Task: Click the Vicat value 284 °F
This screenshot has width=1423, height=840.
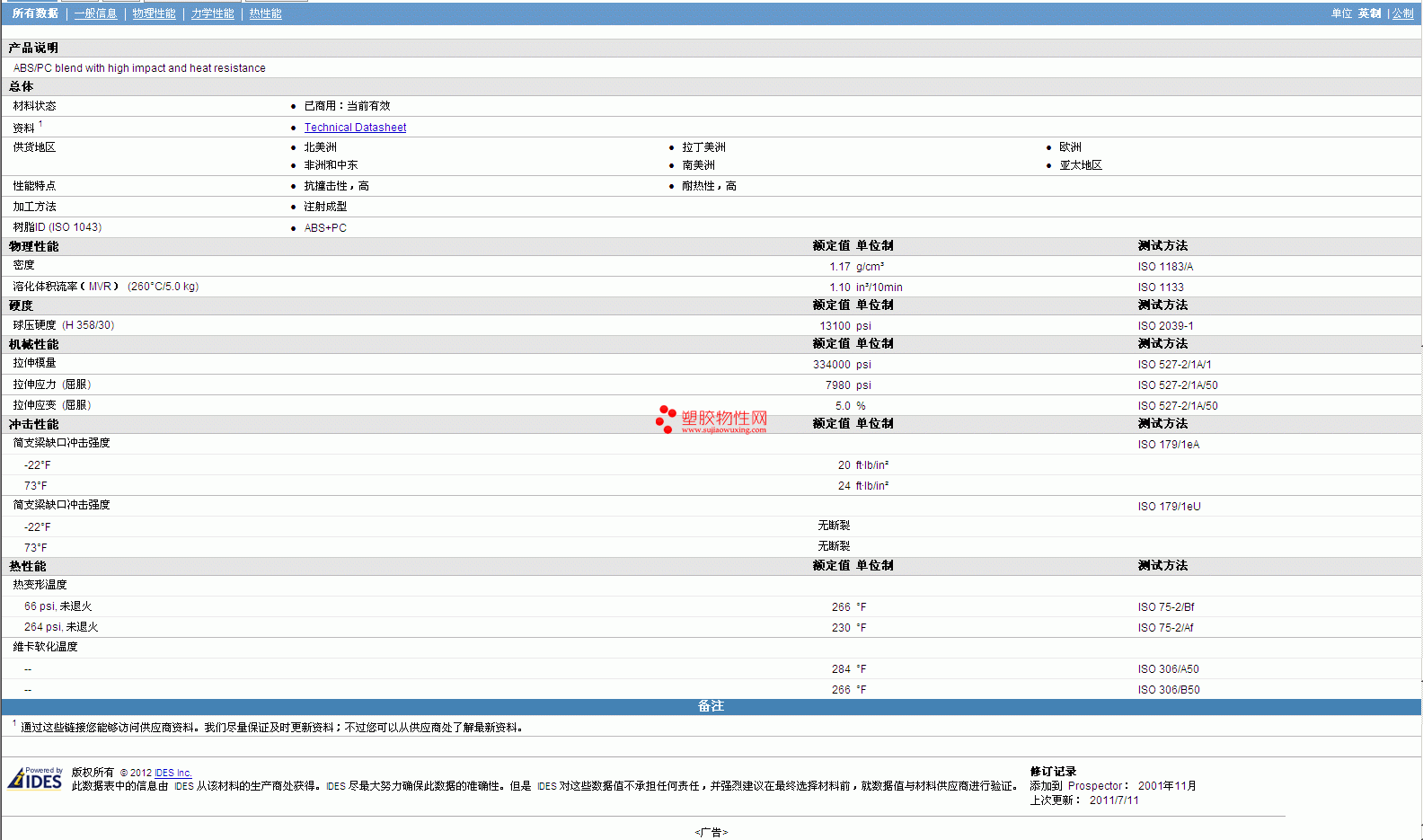Action: click(x=849, y=669)
